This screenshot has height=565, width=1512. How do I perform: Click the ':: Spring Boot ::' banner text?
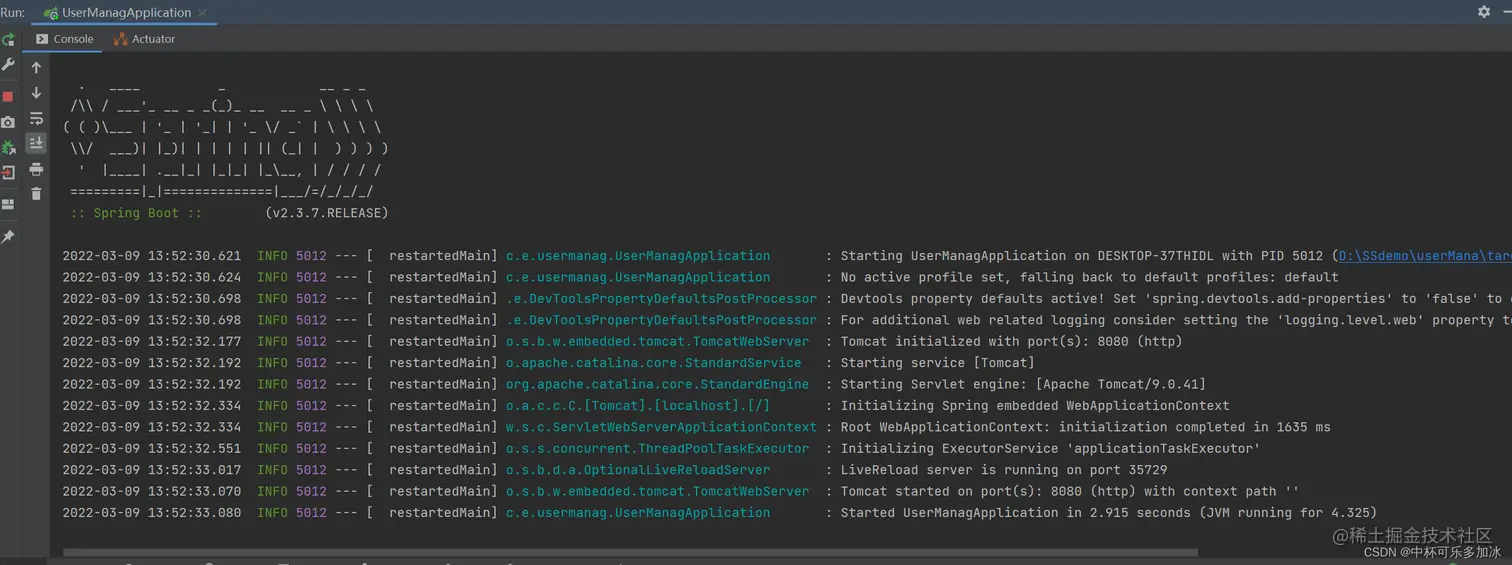click(x=136, y=213)
